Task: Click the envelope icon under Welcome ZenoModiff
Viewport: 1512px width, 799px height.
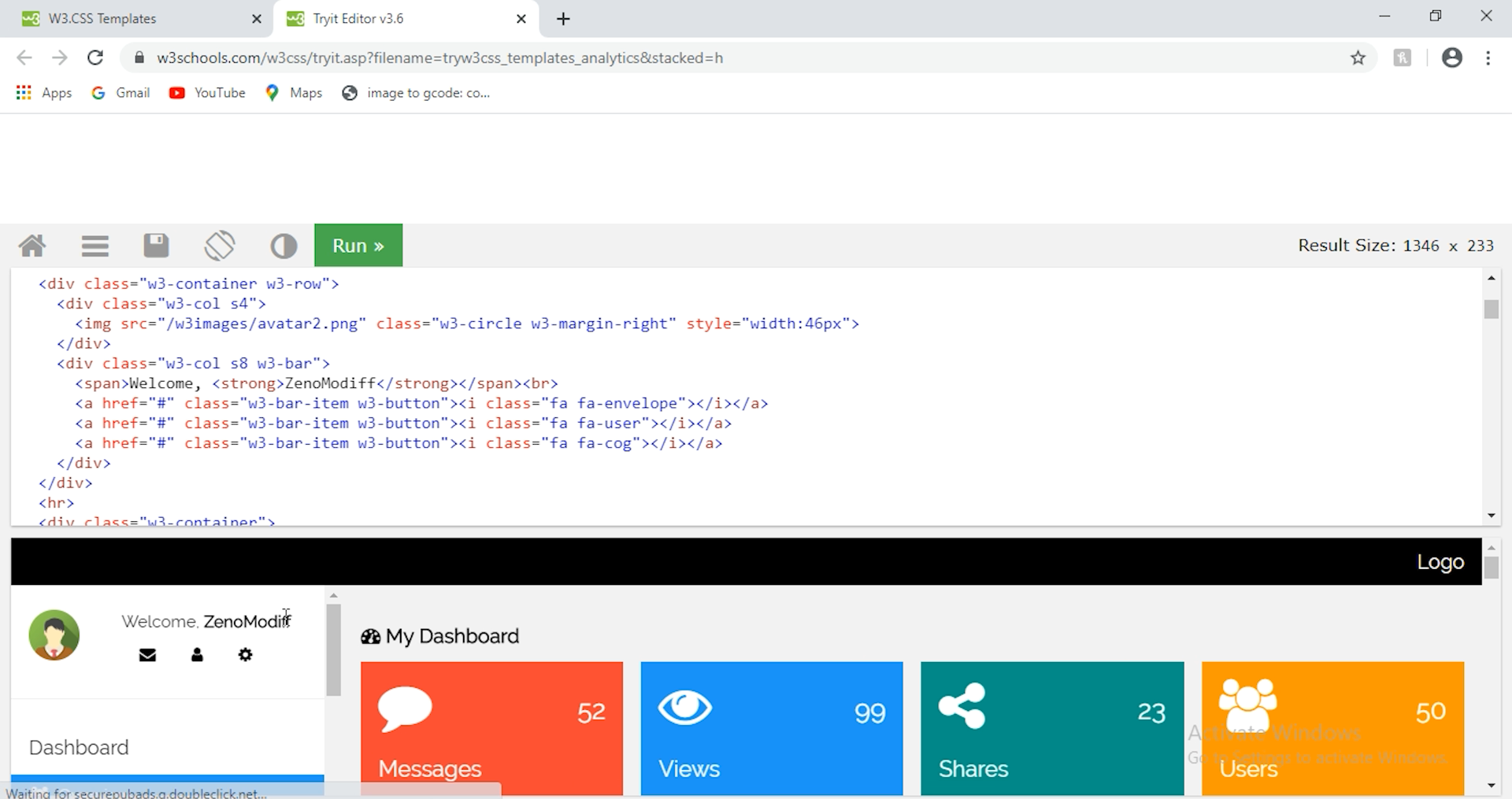Action: [x=147, y=654]
